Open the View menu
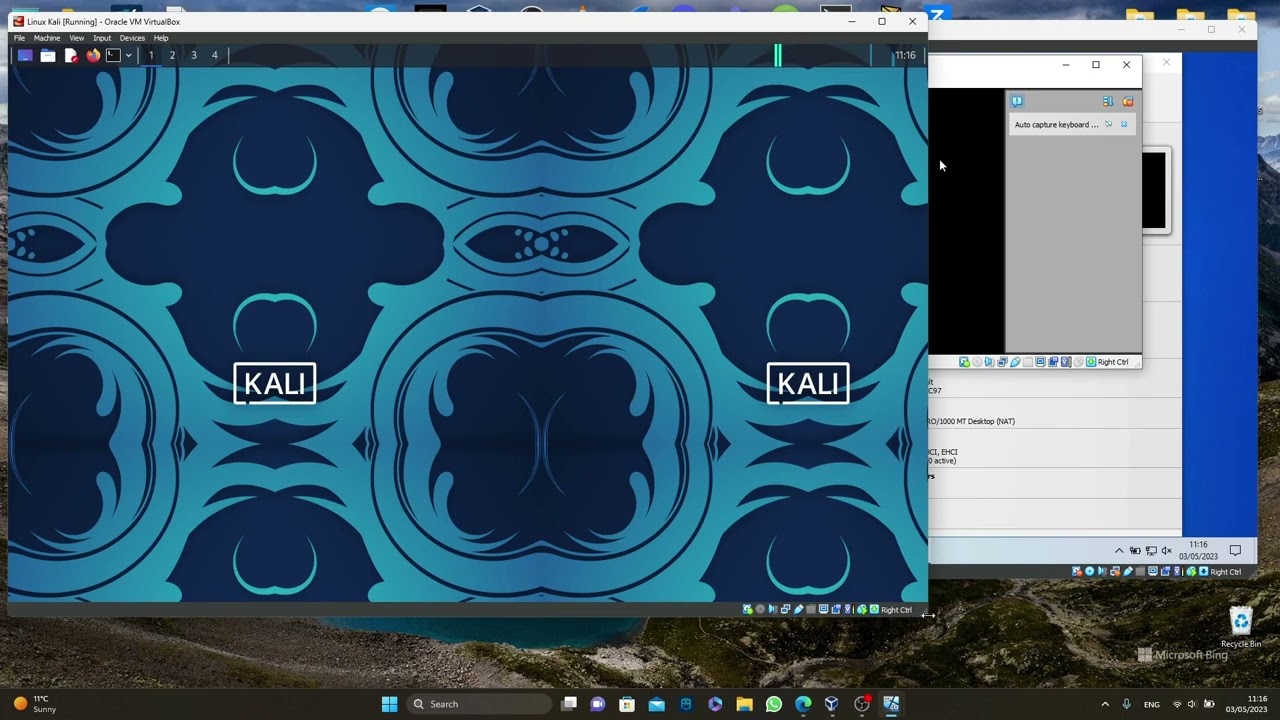 [77, 38]
